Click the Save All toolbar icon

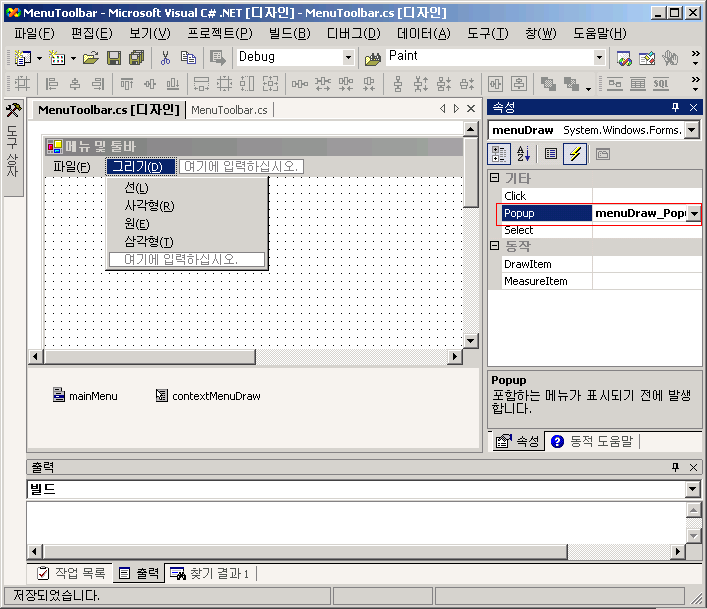coord(135,58)
